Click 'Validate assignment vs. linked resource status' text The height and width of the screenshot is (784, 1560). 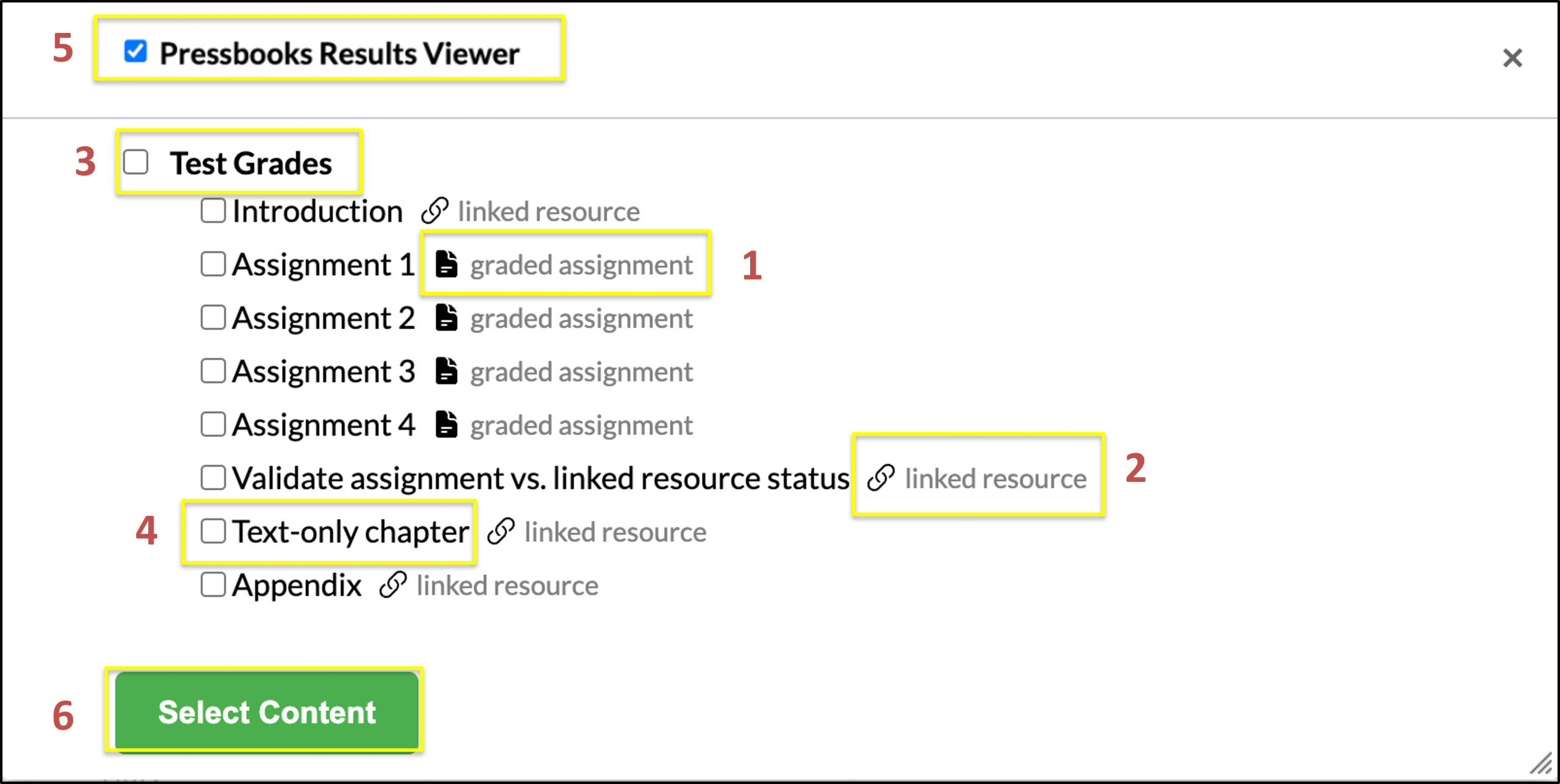(x=541, y=478)
